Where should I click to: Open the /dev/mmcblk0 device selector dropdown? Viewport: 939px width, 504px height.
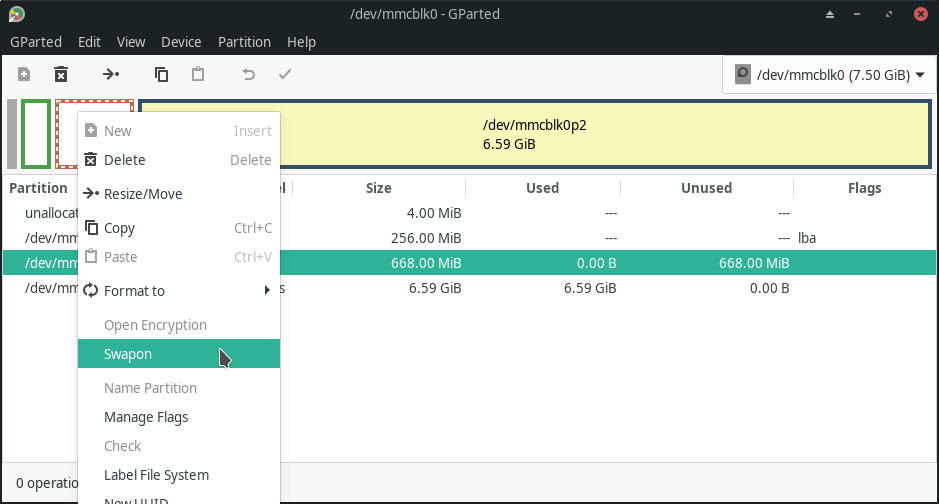[829, 75]
